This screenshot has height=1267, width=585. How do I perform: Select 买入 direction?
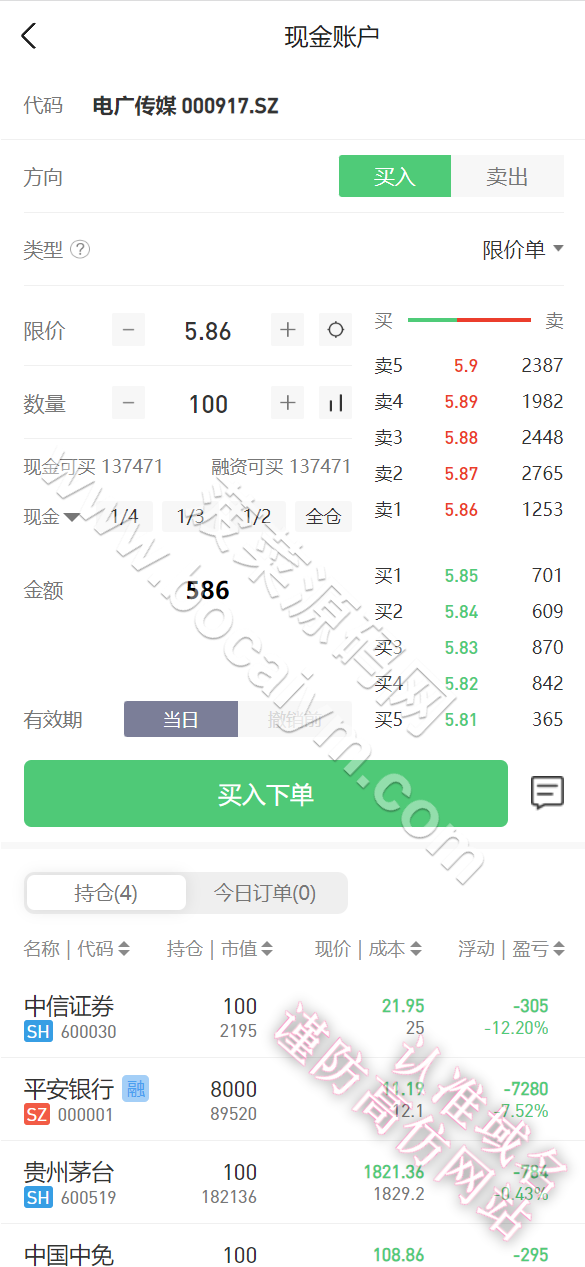(x=395, y=176)
